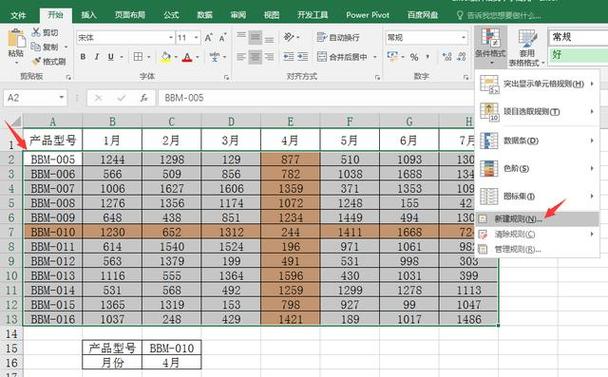608x377 pixels.
Task: Toggle align text right
Action: pyautogui.click(x=269, y=57)
